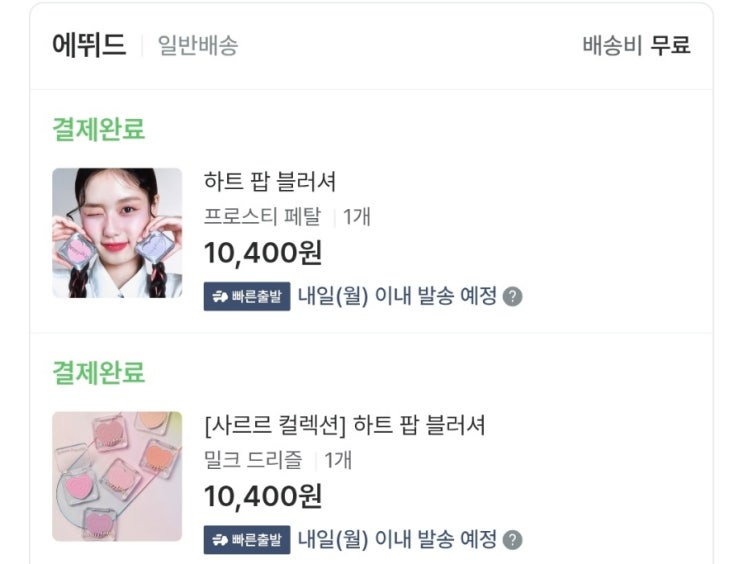Viewport: 743px width, 564px height.
Task: Open the [사르르 컬렉션] 하트 팝 블러셔 title
Action: [x=345, y=425]
